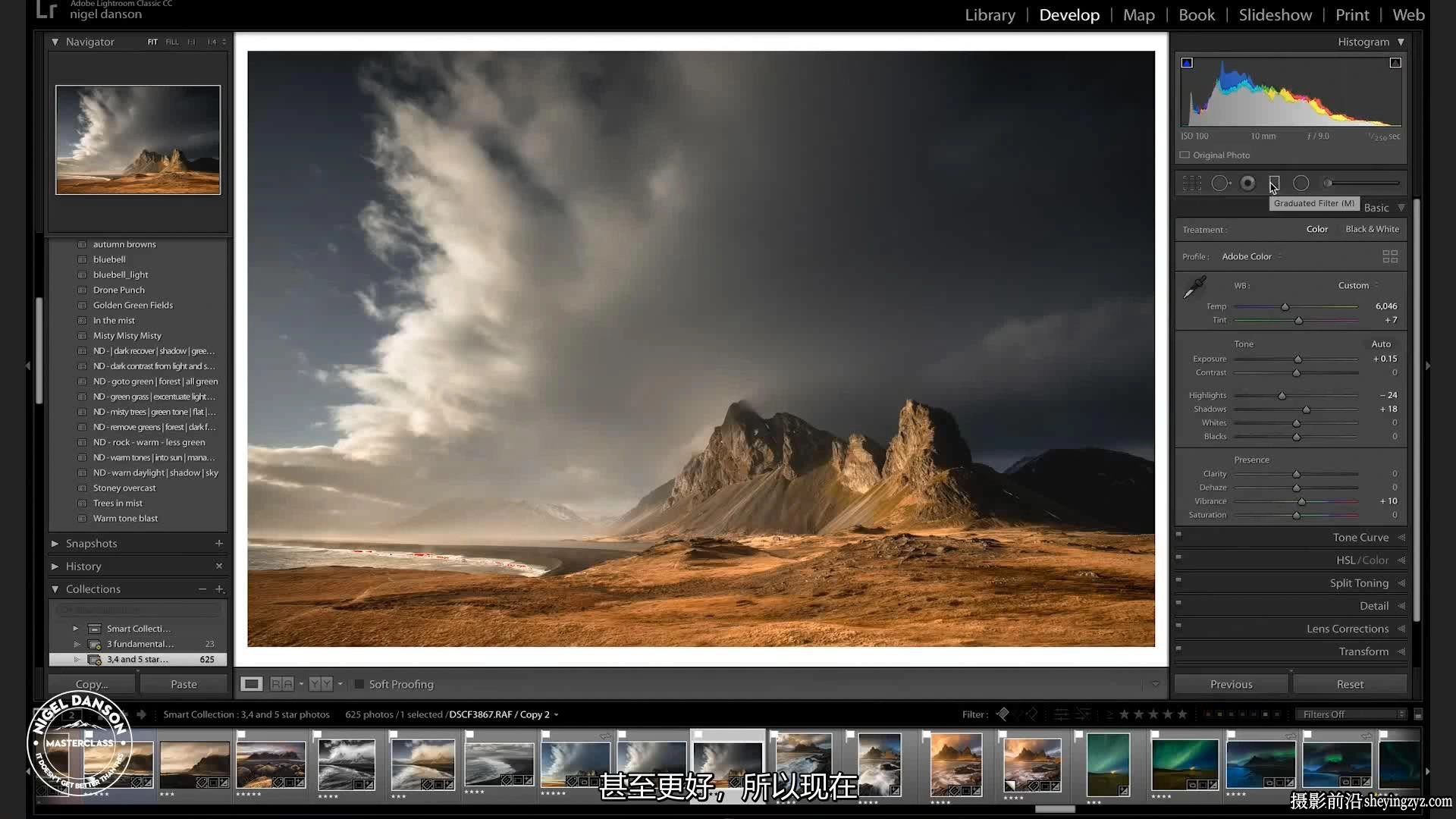The width and height of the screenshot is (1456, 819).
Task: Click the Copy... button
Action: click(92, 684)
